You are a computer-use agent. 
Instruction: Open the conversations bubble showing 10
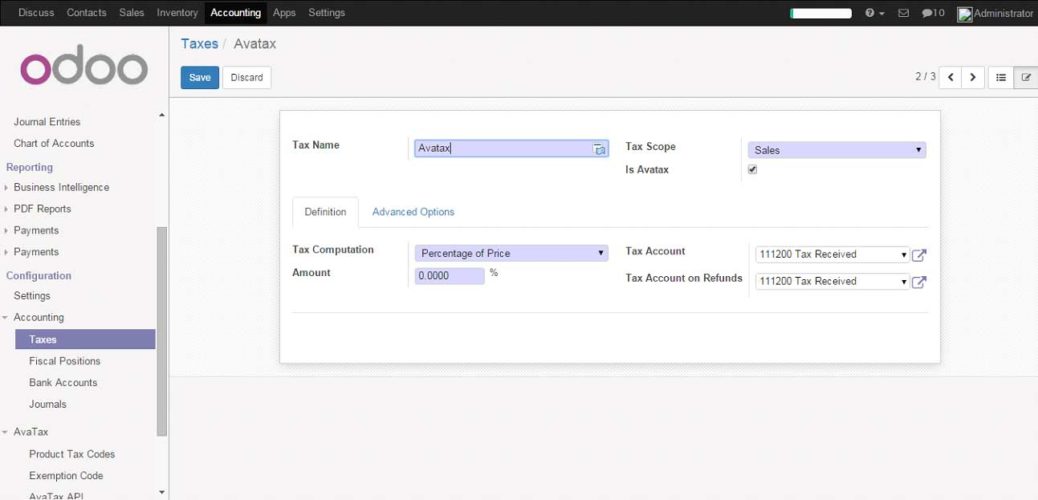933,13
